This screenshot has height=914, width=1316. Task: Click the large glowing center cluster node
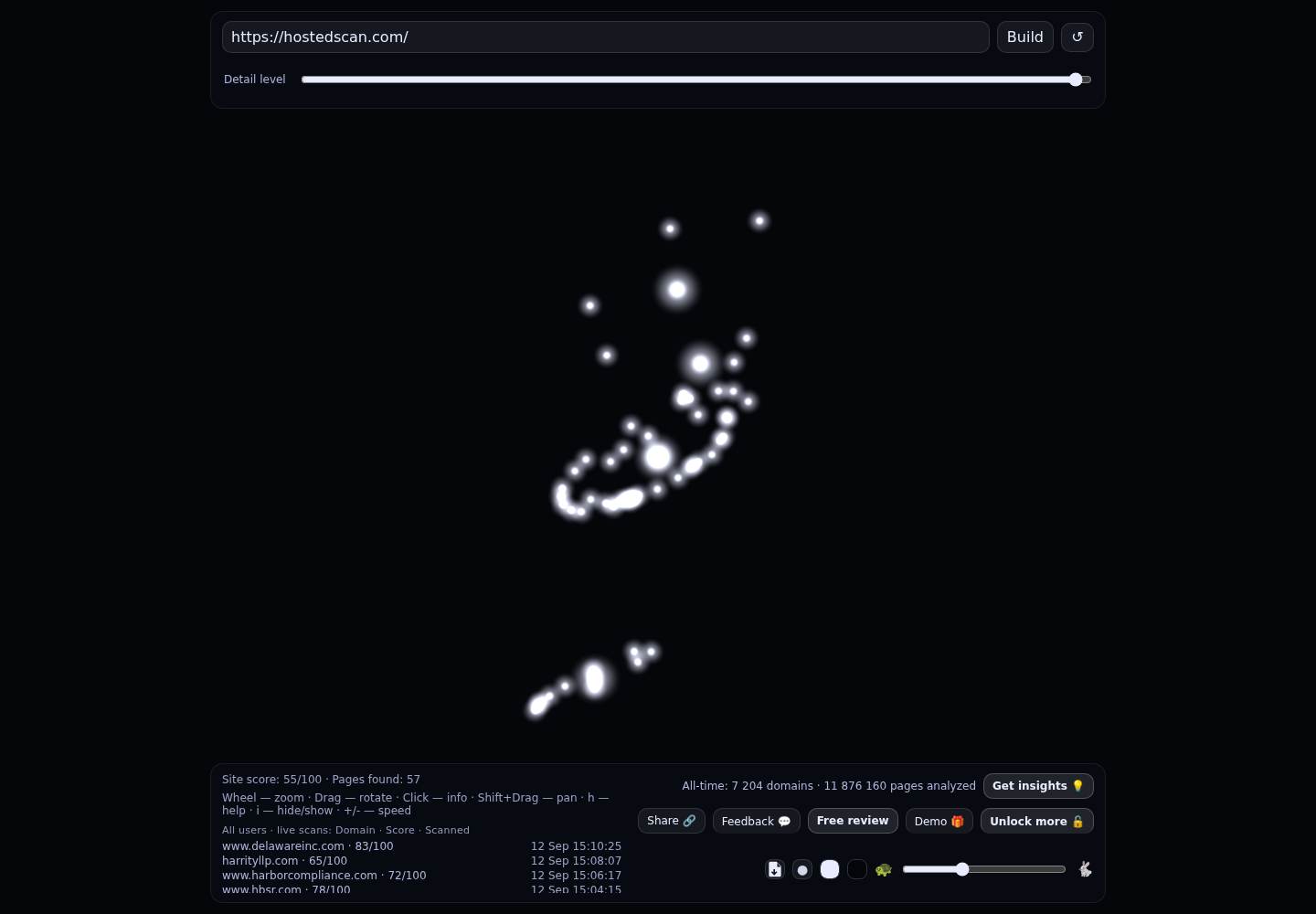point(658,457)
